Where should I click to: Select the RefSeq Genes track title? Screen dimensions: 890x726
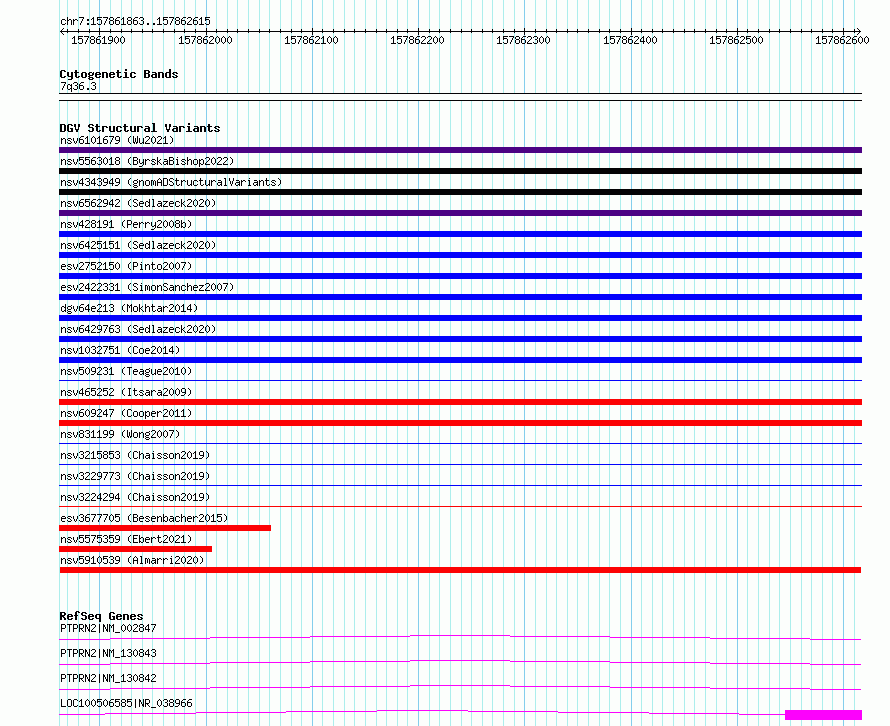(101, 616)
